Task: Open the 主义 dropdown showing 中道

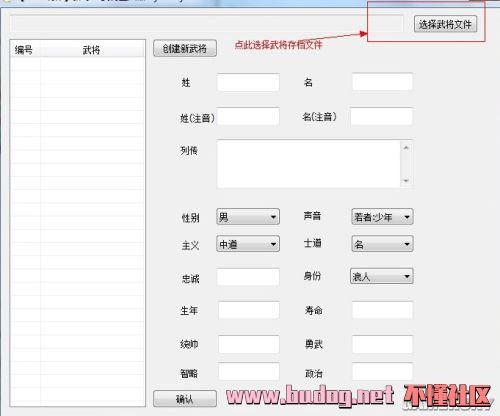Action: tap(248, 244)
